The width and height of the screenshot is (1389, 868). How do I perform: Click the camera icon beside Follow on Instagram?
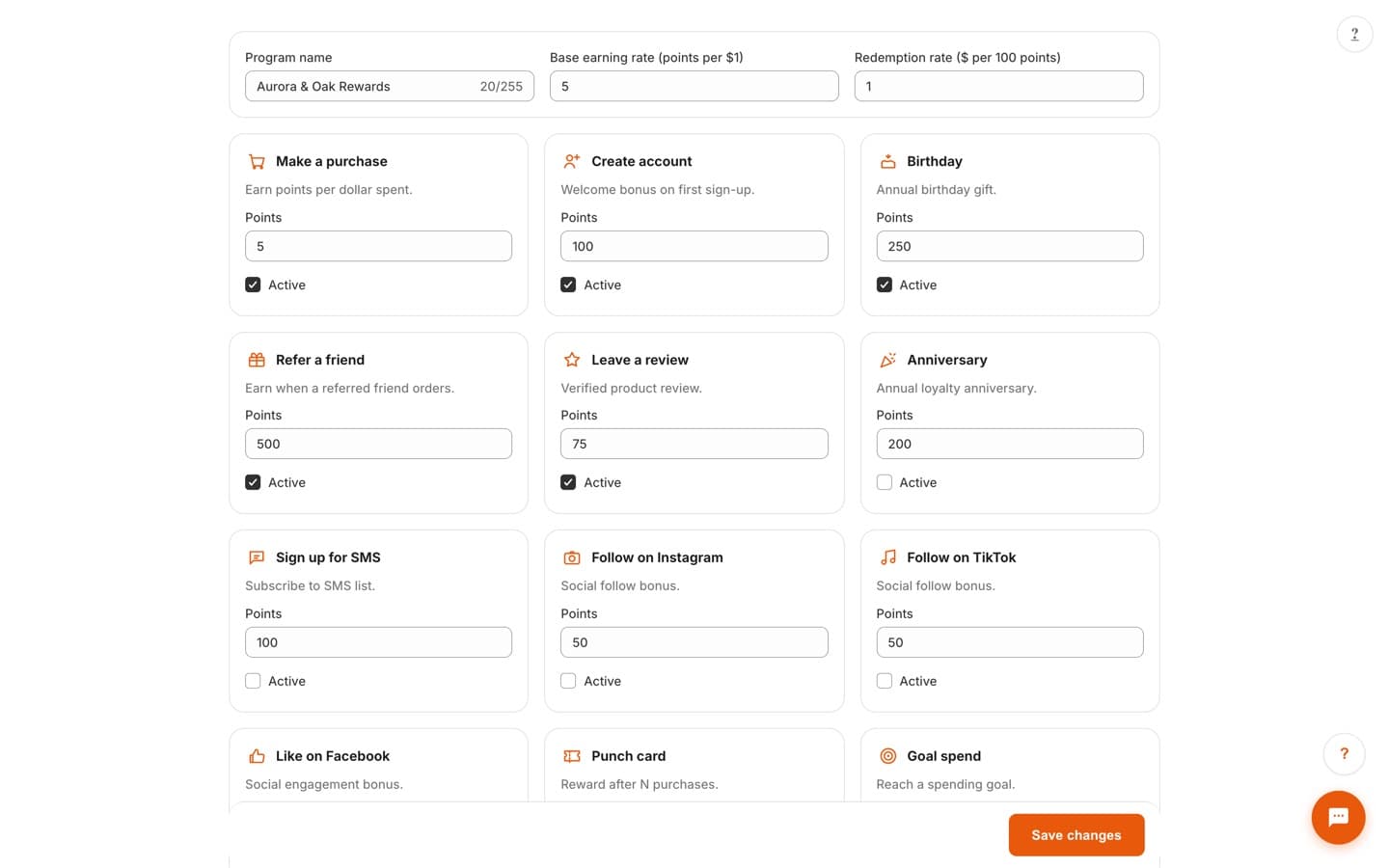pyautogui.click(x=572, y=557)
